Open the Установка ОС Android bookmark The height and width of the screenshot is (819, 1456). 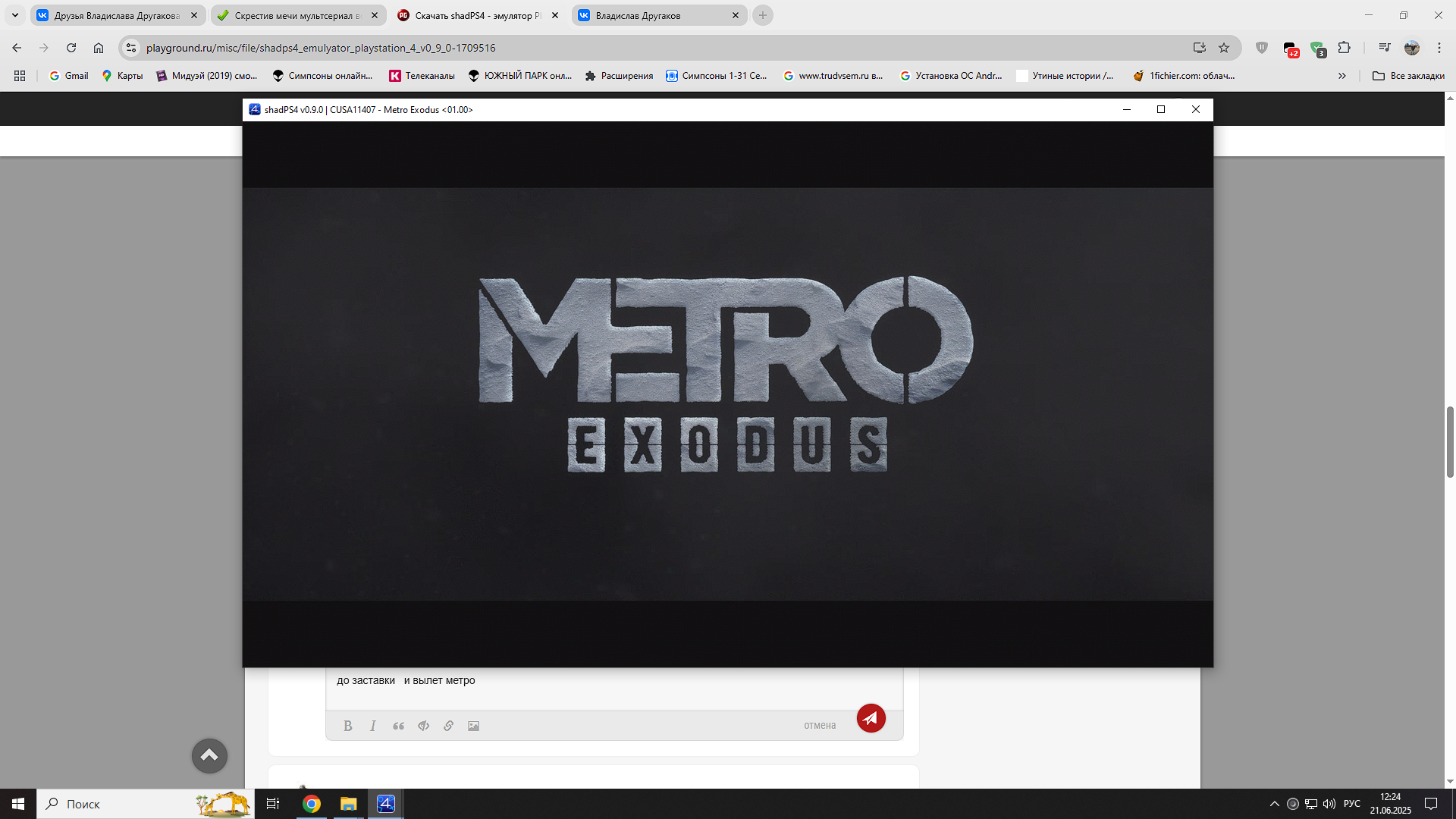(951, 76)
